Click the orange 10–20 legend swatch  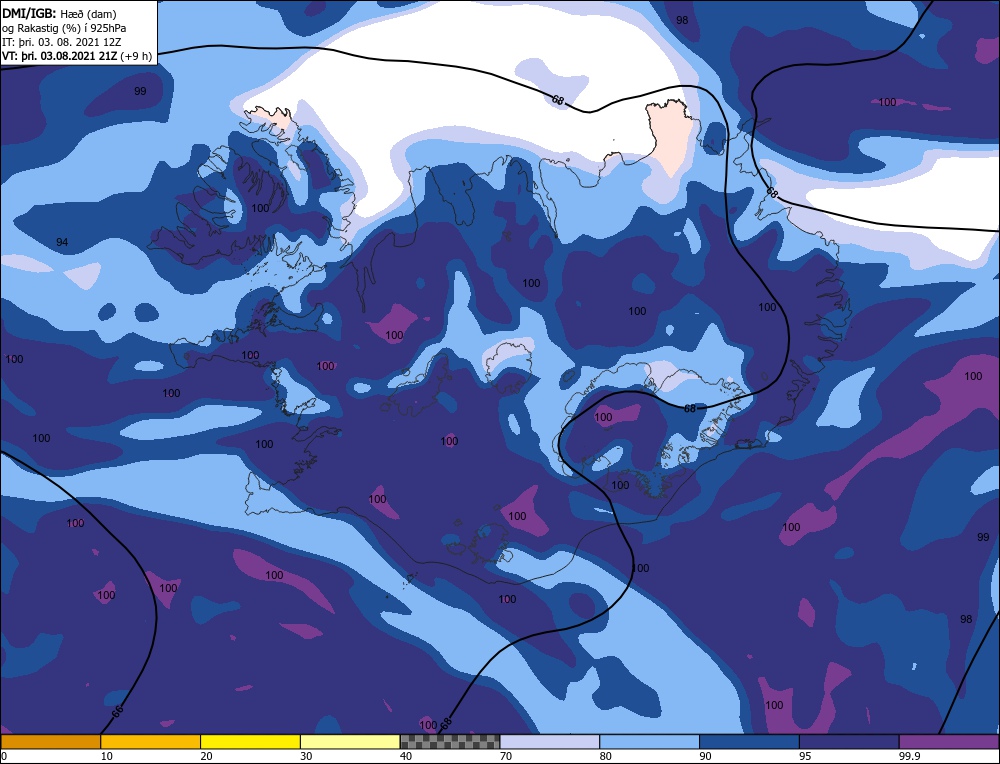151,742
